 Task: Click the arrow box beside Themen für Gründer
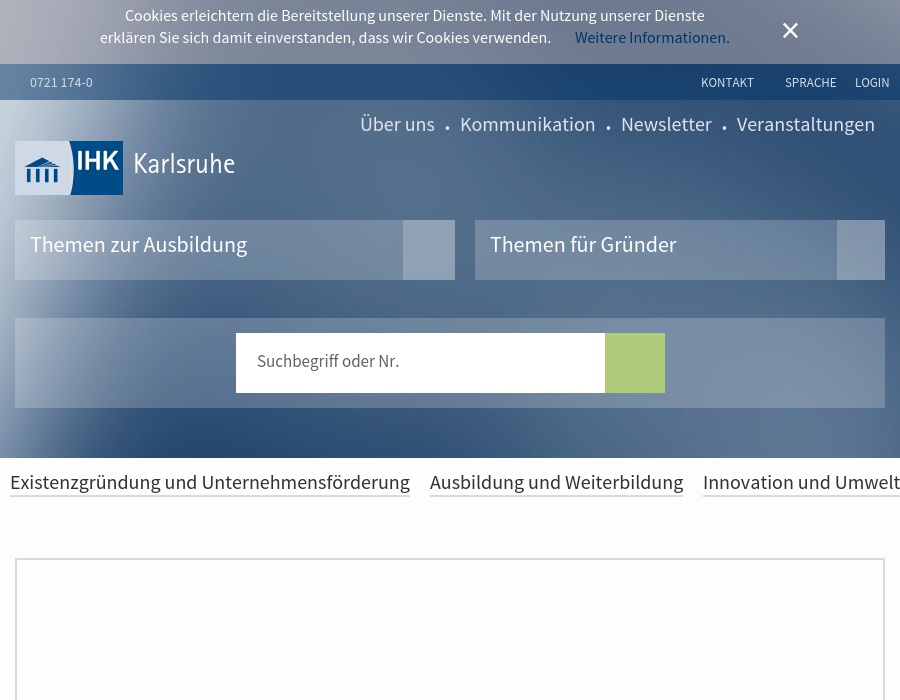coord(861,250)
